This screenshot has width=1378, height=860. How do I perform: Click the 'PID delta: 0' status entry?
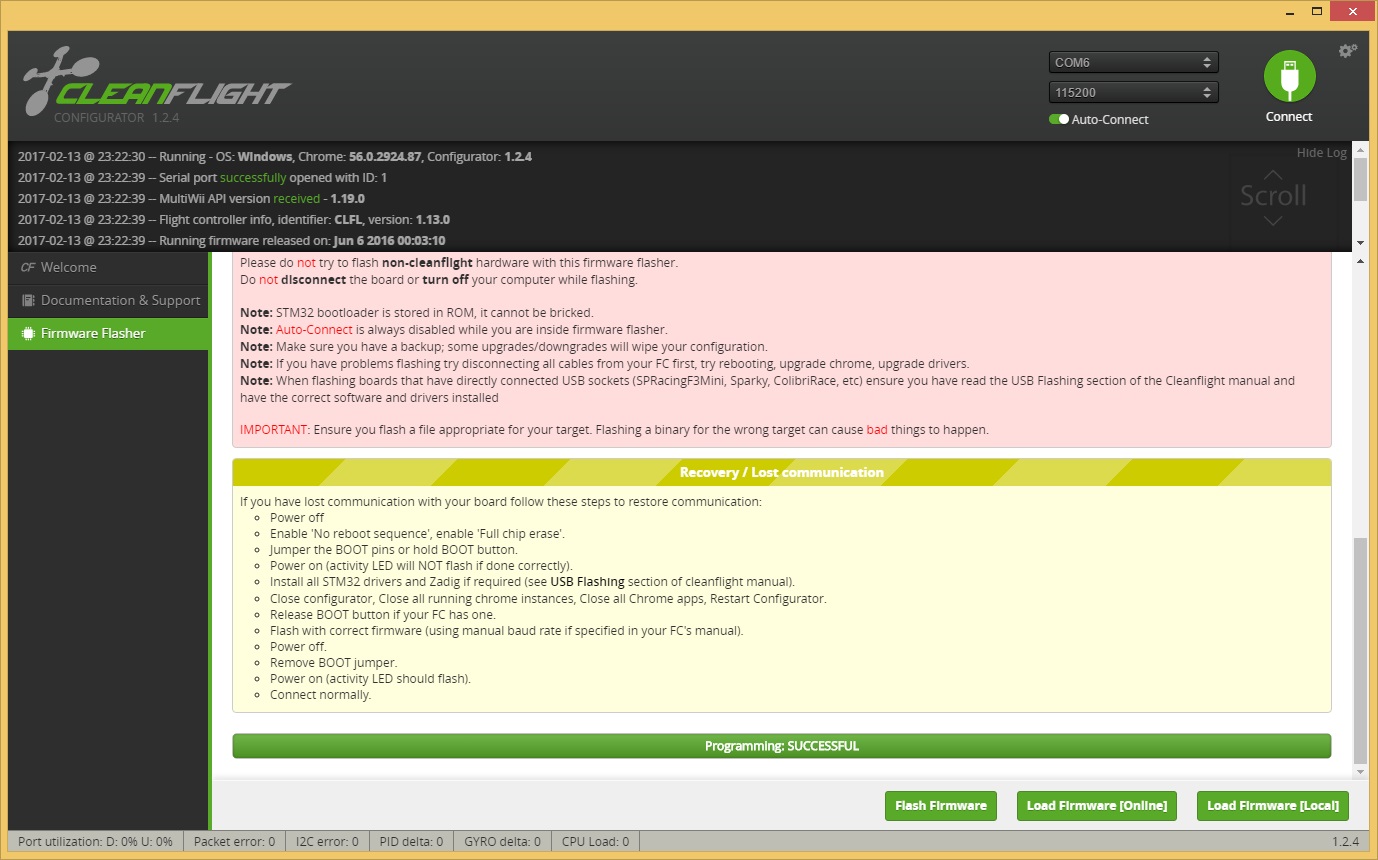point(410,842)
